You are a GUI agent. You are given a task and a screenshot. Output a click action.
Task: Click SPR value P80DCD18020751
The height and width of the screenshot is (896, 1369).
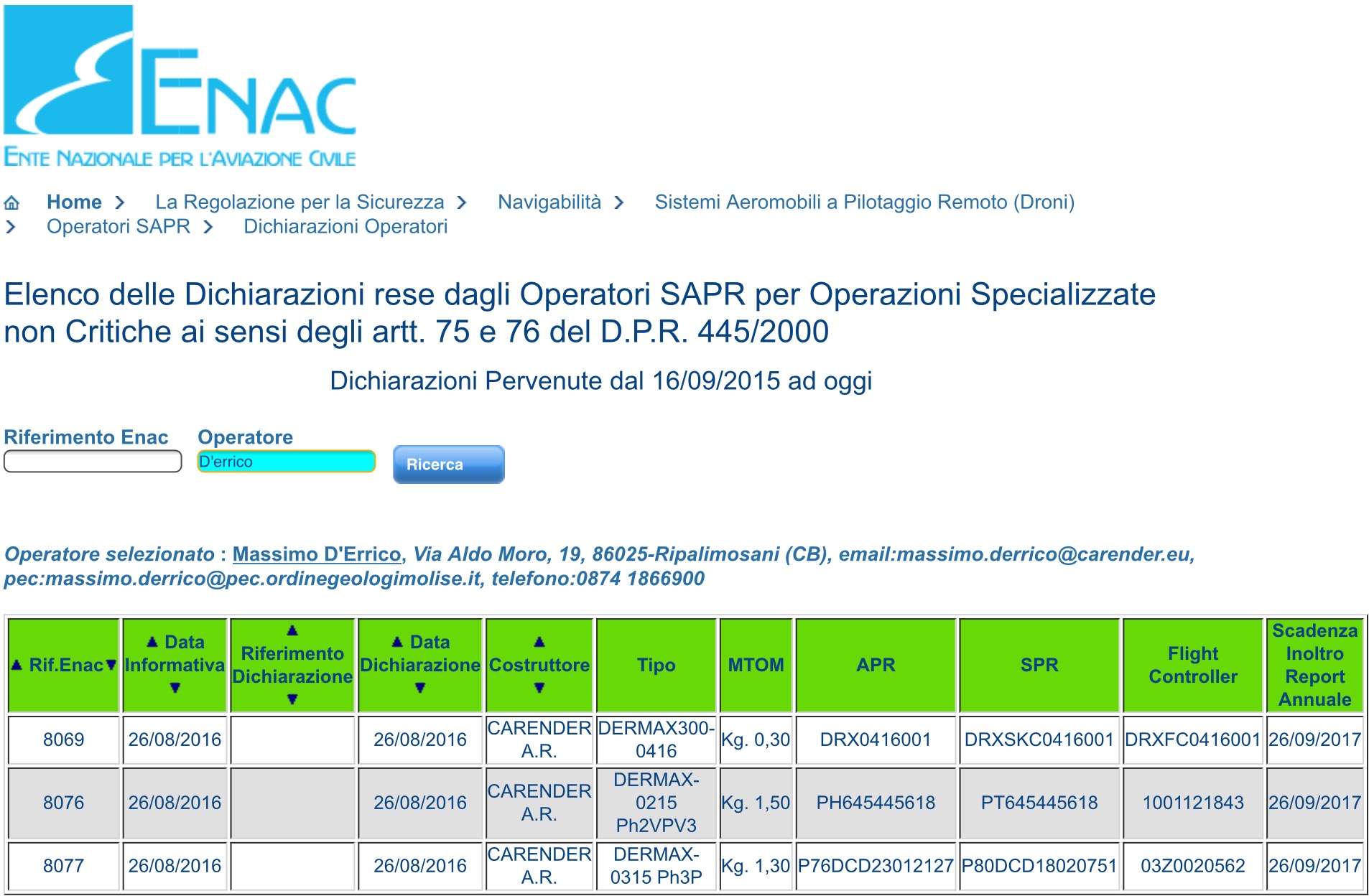1039,866
